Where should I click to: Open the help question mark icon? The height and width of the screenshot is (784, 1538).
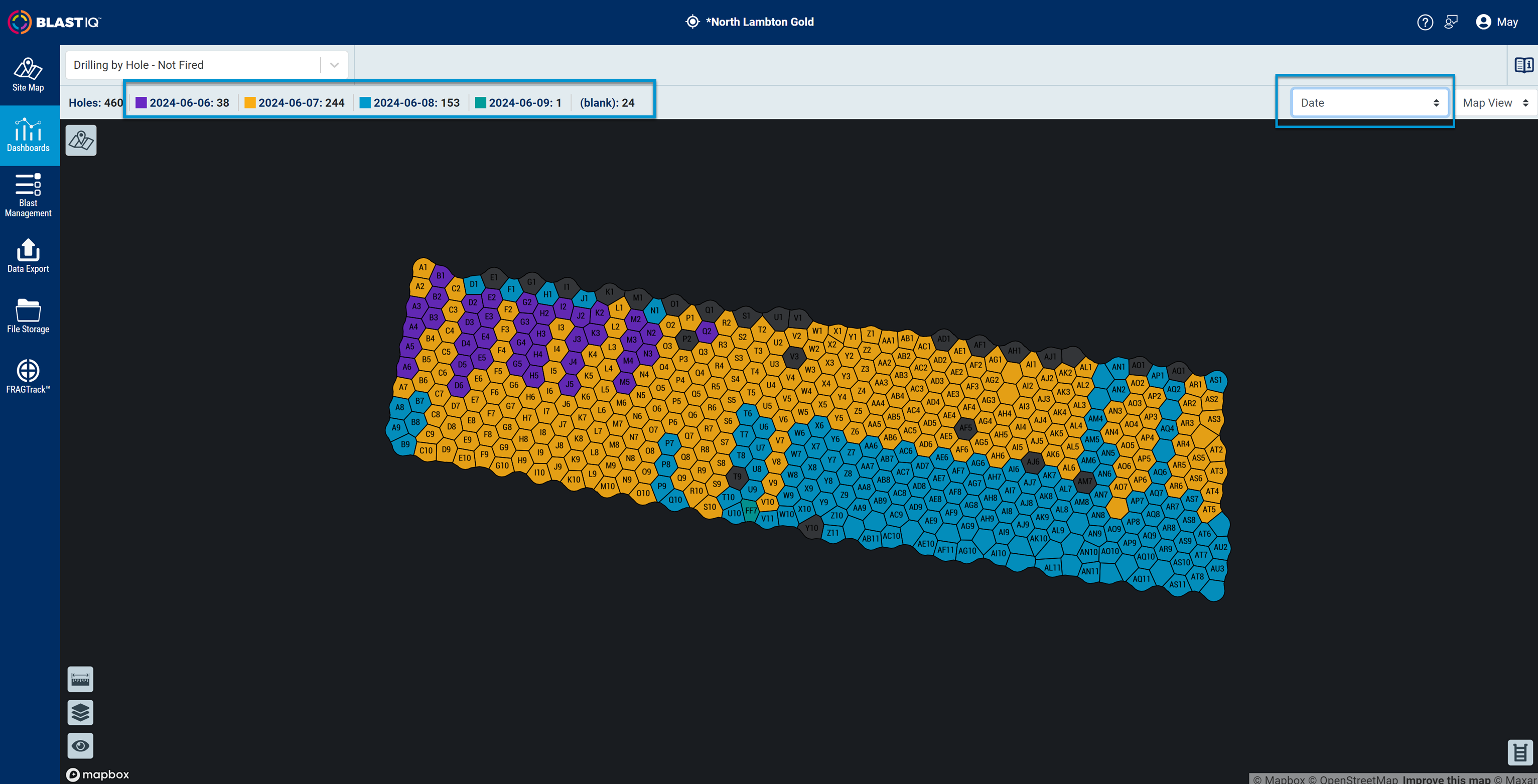(1425, 22)
